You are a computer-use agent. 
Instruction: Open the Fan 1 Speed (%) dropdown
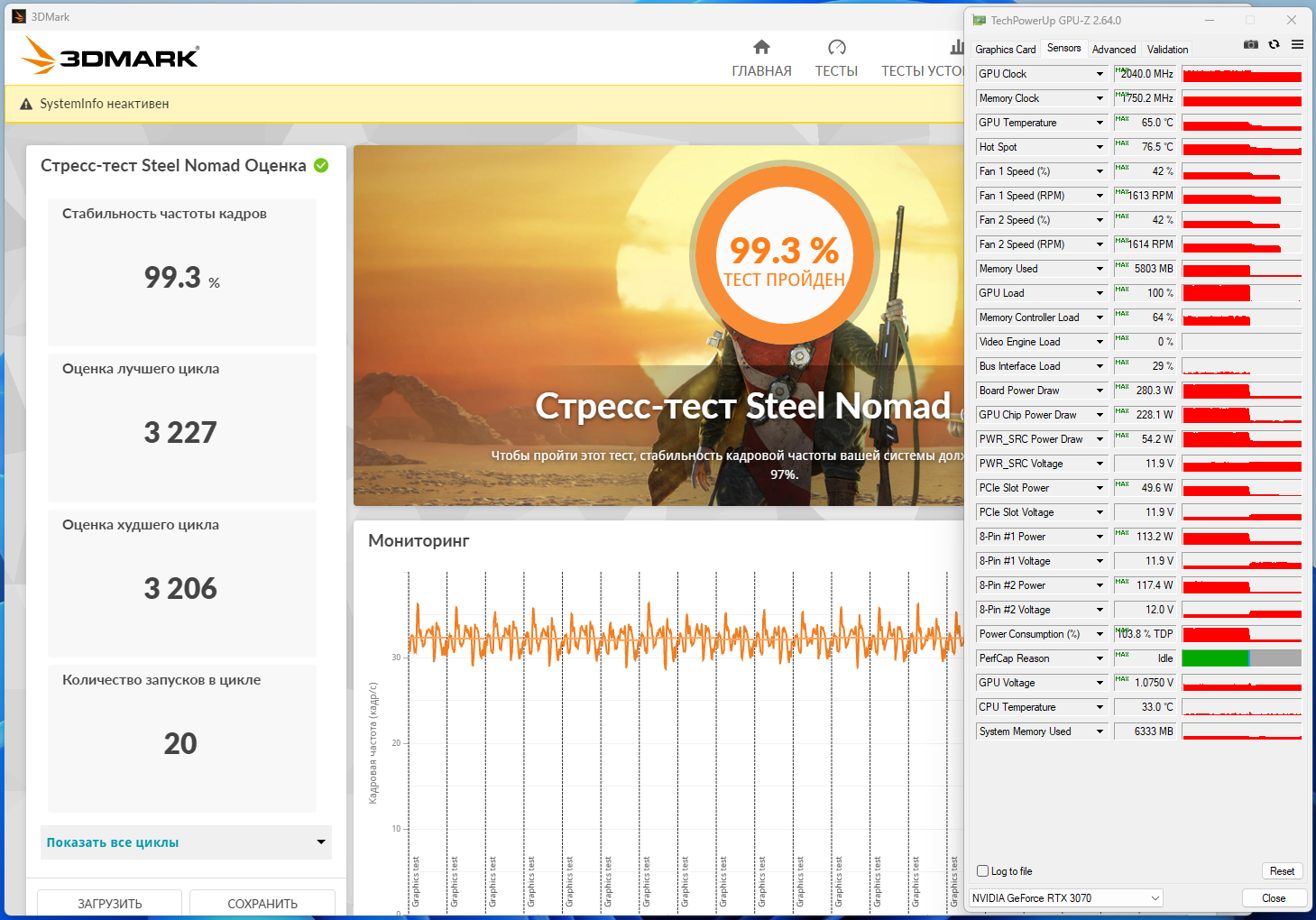tap(1100, 171)
